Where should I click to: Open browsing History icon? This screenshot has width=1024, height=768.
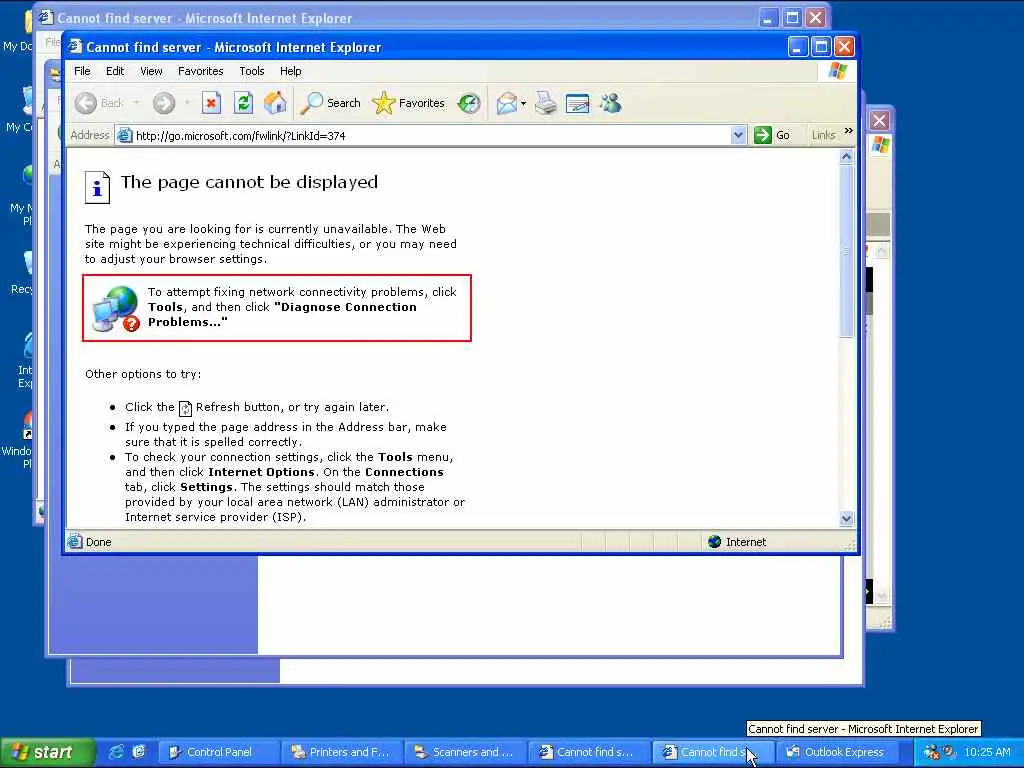(468, 103)
